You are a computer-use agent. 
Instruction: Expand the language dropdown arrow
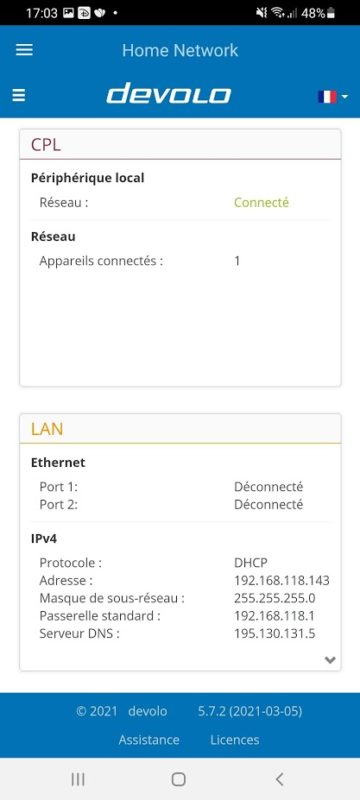345,96
